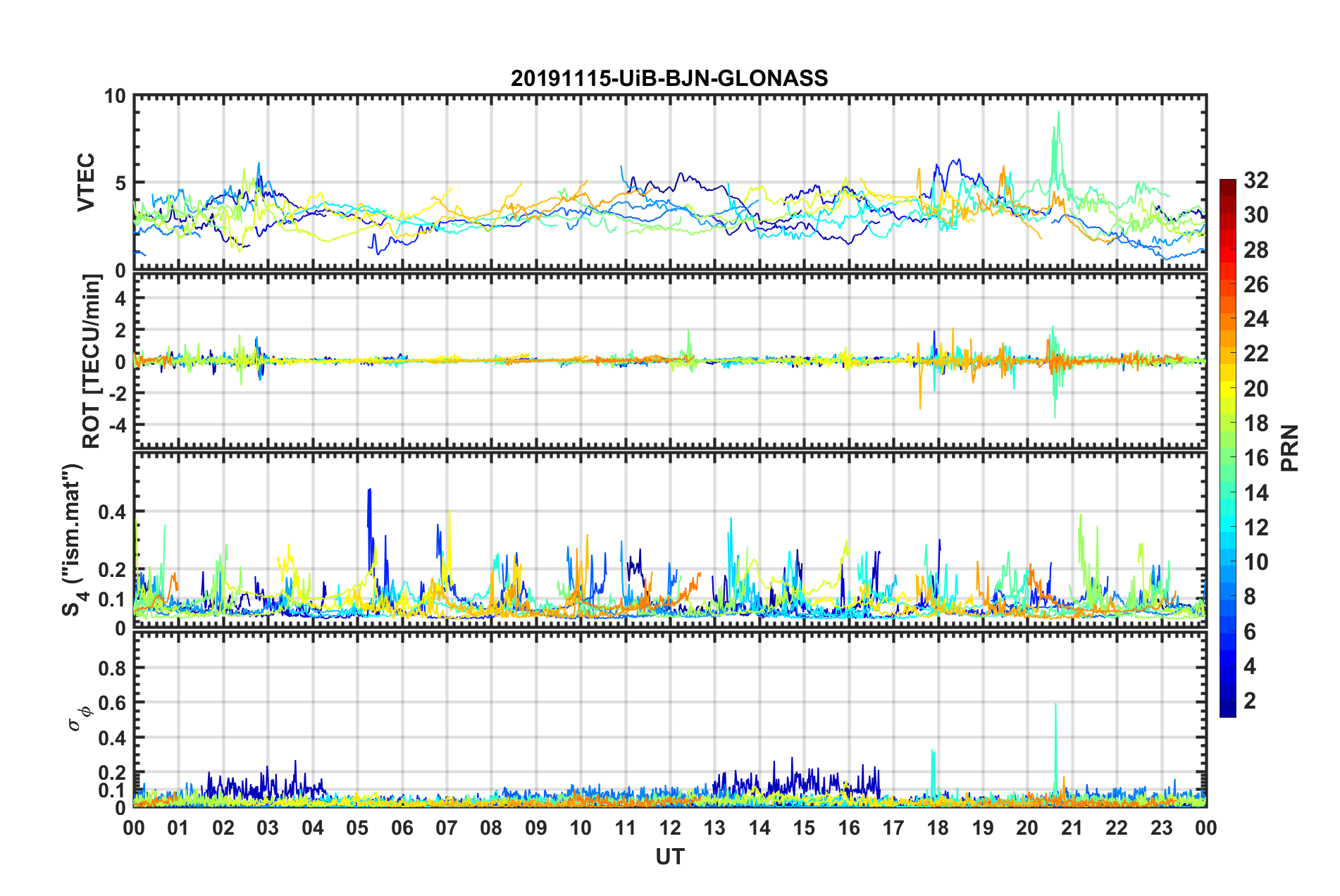Click colorbar tick label 2
The image size is (1340, 896).
coord(1250,701)
